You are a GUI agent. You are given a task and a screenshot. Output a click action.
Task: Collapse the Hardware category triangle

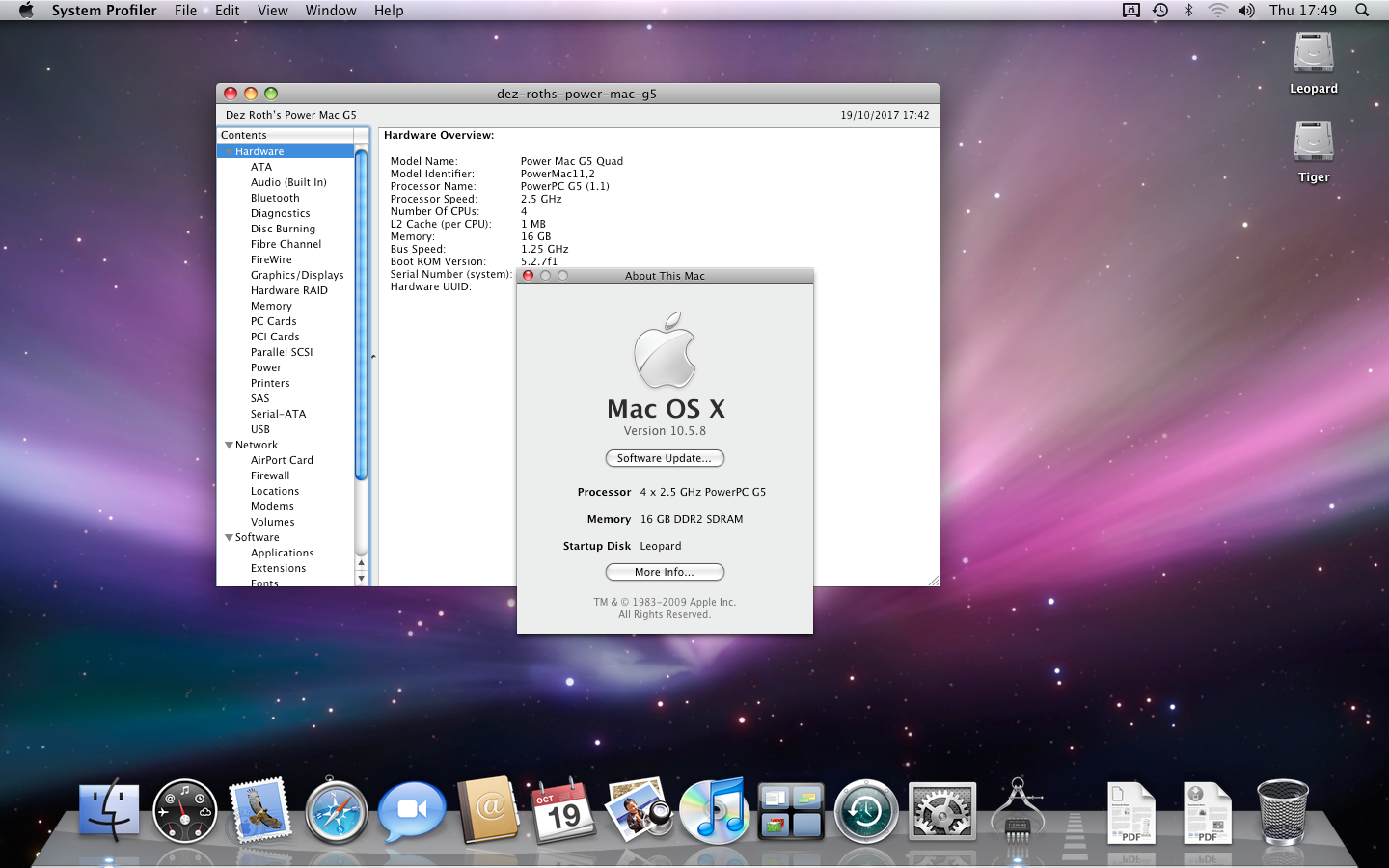[x=229, y=151]
